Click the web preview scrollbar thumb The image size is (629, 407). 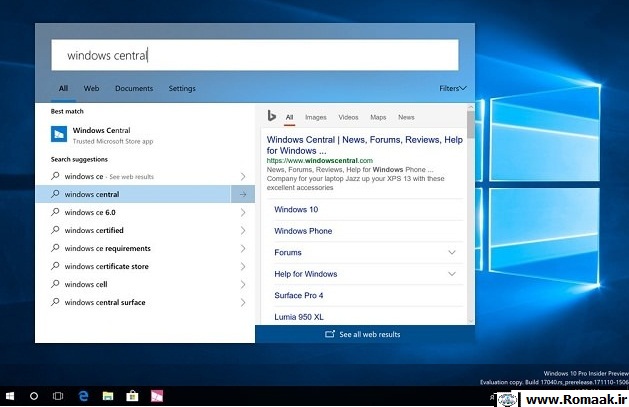coord(471,124)
